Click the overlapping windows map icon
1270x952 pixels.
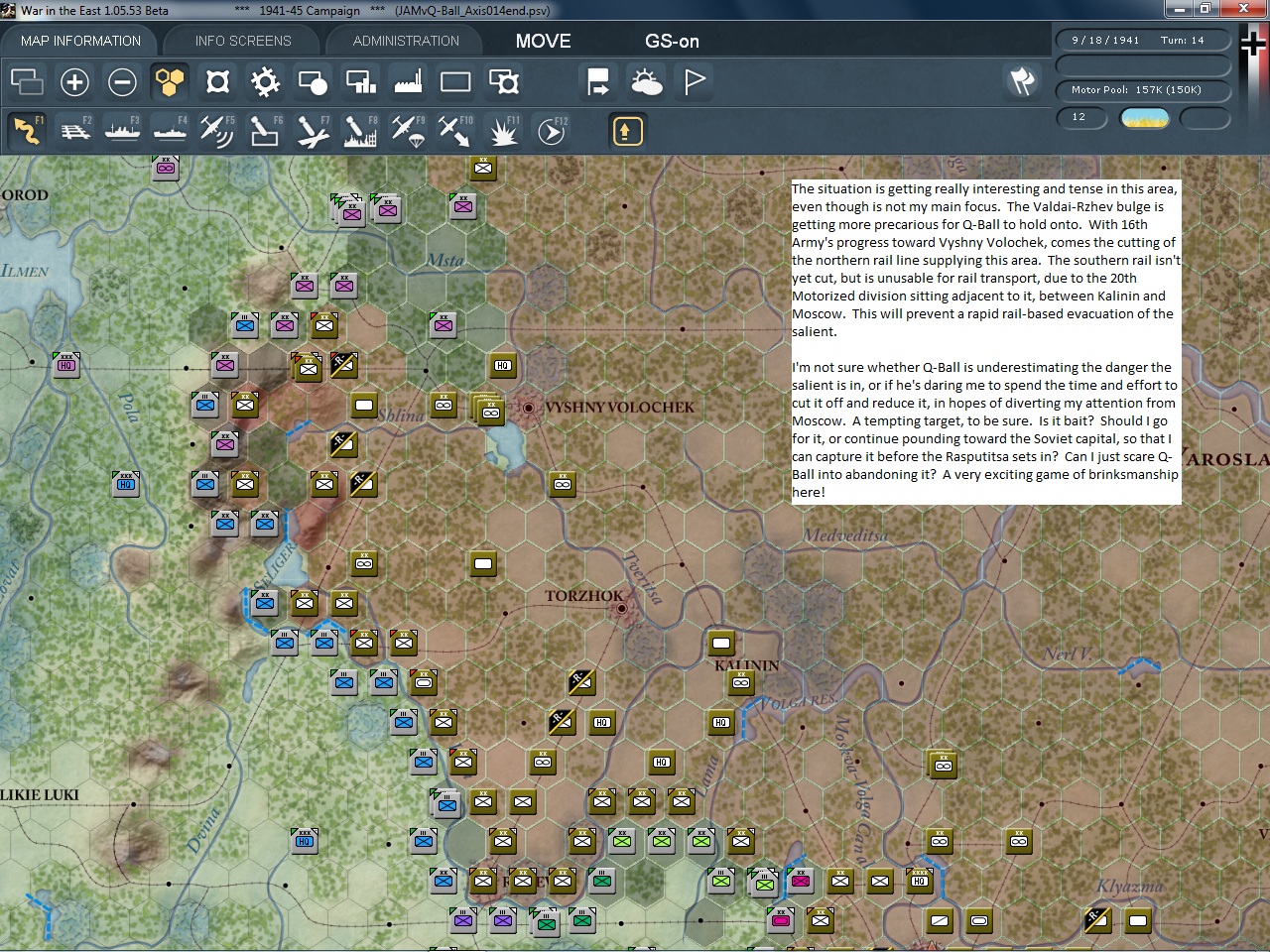pos(27,81)
